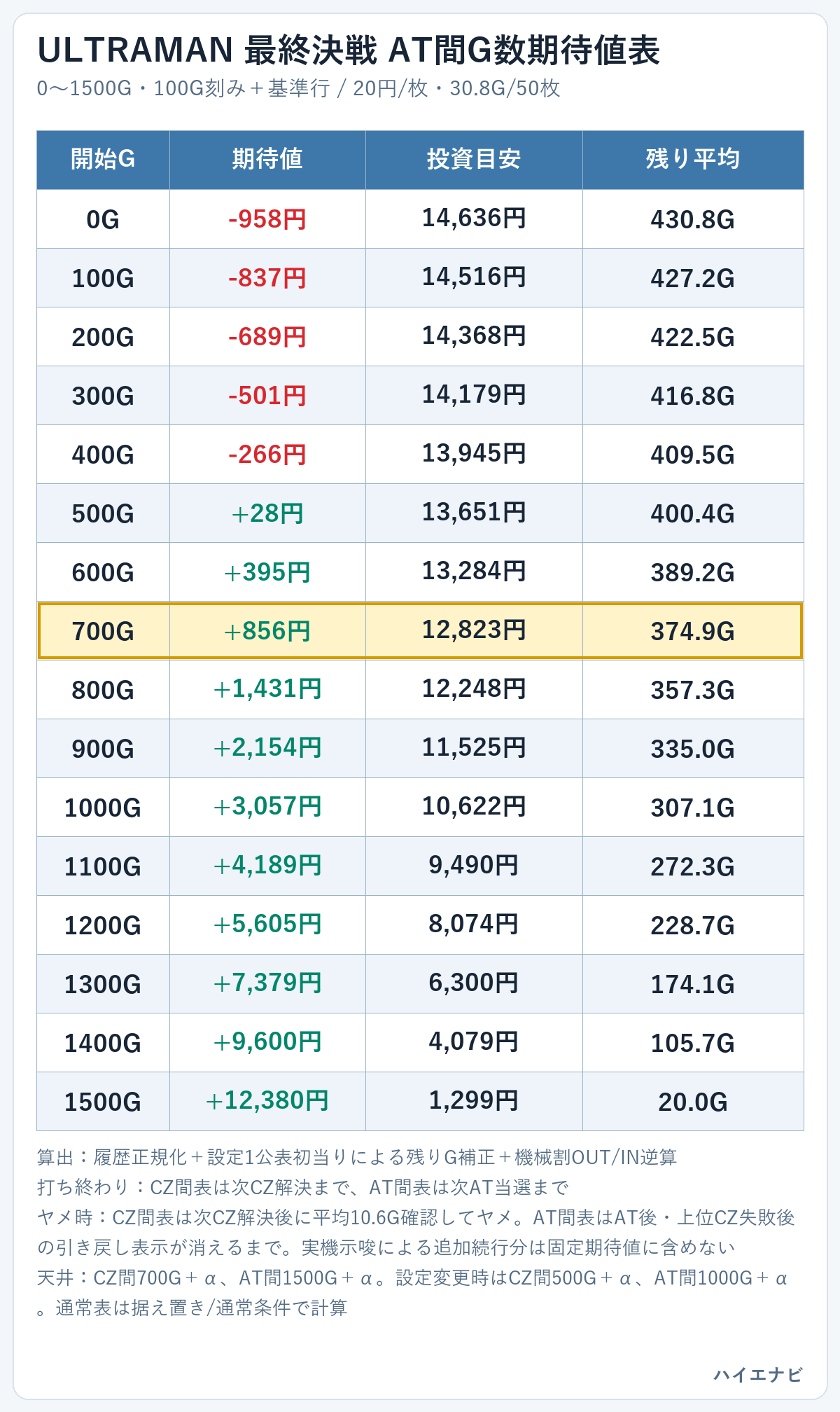The image size is (840, 1412).
Task: Click the 430.8G remaining average cell
Action: [693, 219]
